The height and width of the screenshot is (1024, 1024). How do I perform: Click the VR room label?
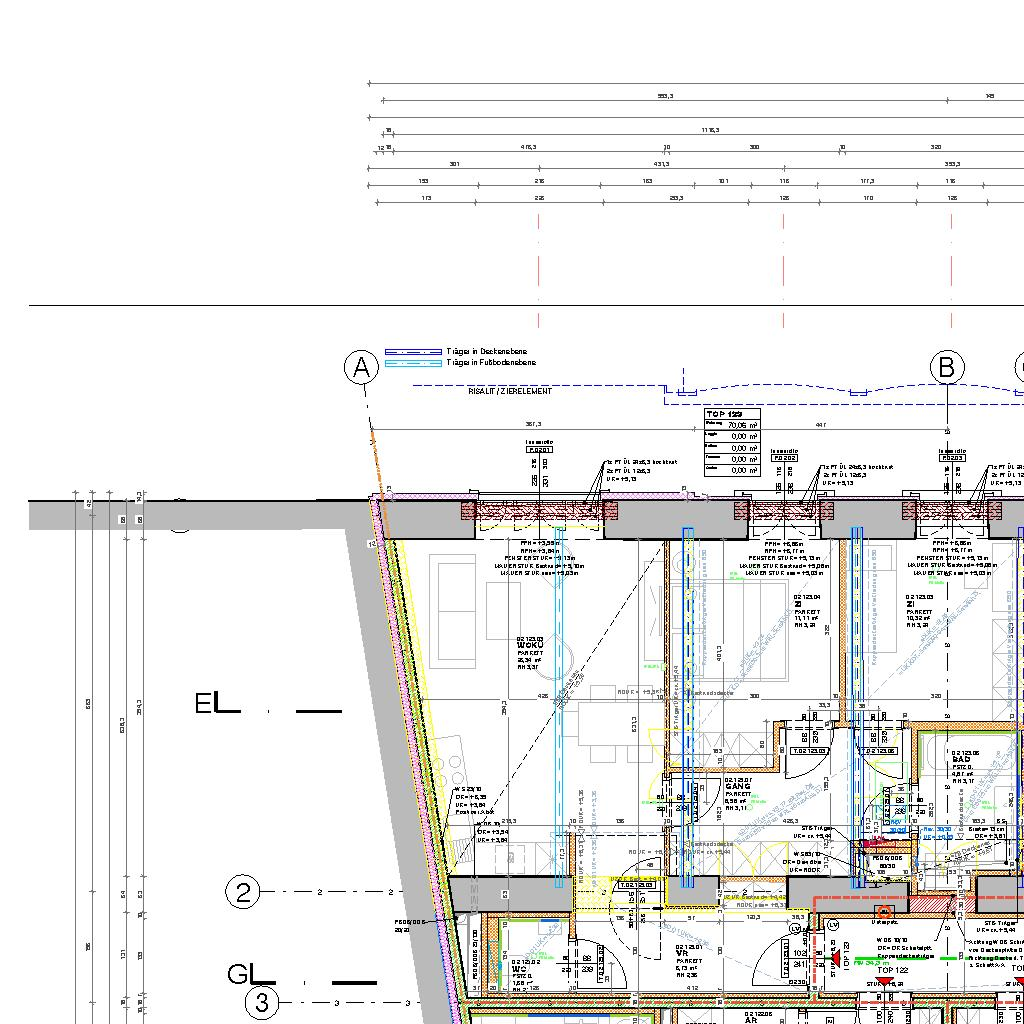[680, 953]
